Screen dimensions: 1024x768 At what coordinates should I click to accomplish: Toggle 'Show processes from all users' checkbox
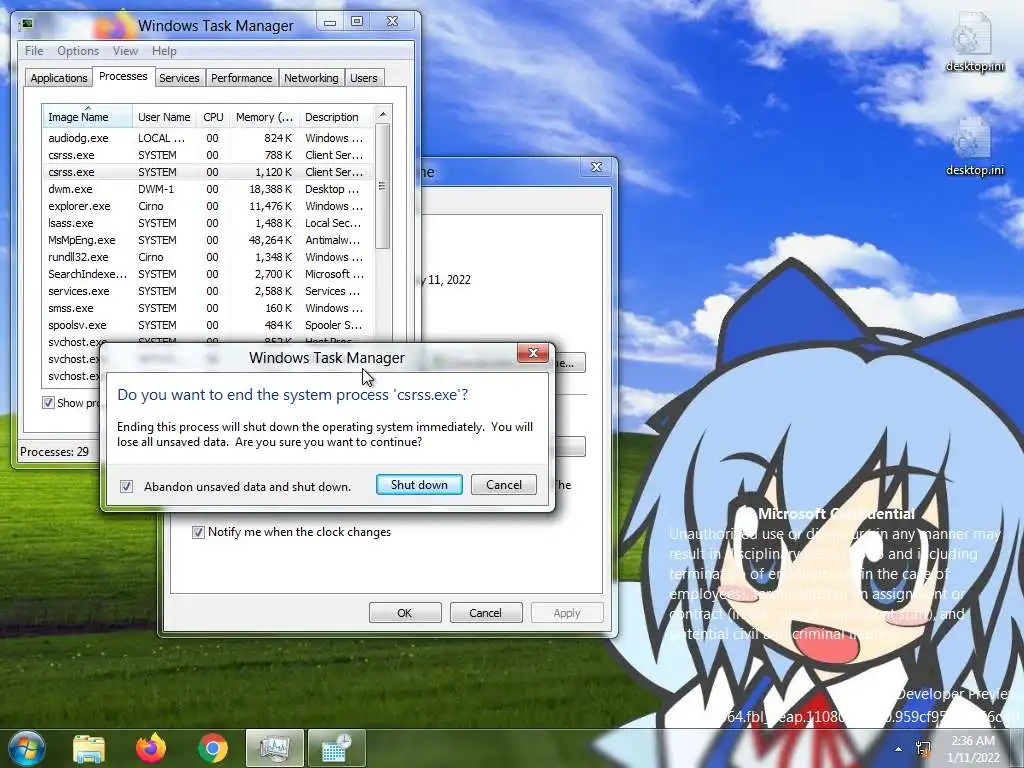point(48,402)
